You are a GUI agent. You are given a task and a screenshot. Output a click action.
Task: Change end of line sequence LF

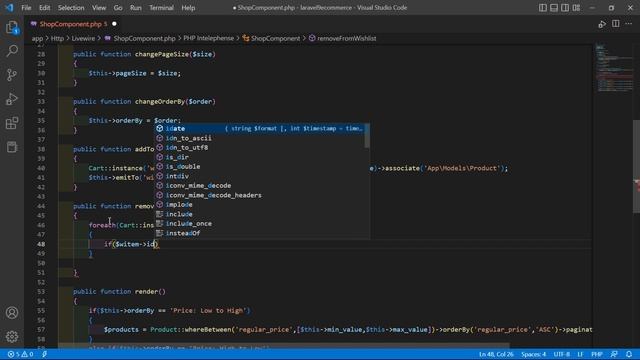click(580, 354)
